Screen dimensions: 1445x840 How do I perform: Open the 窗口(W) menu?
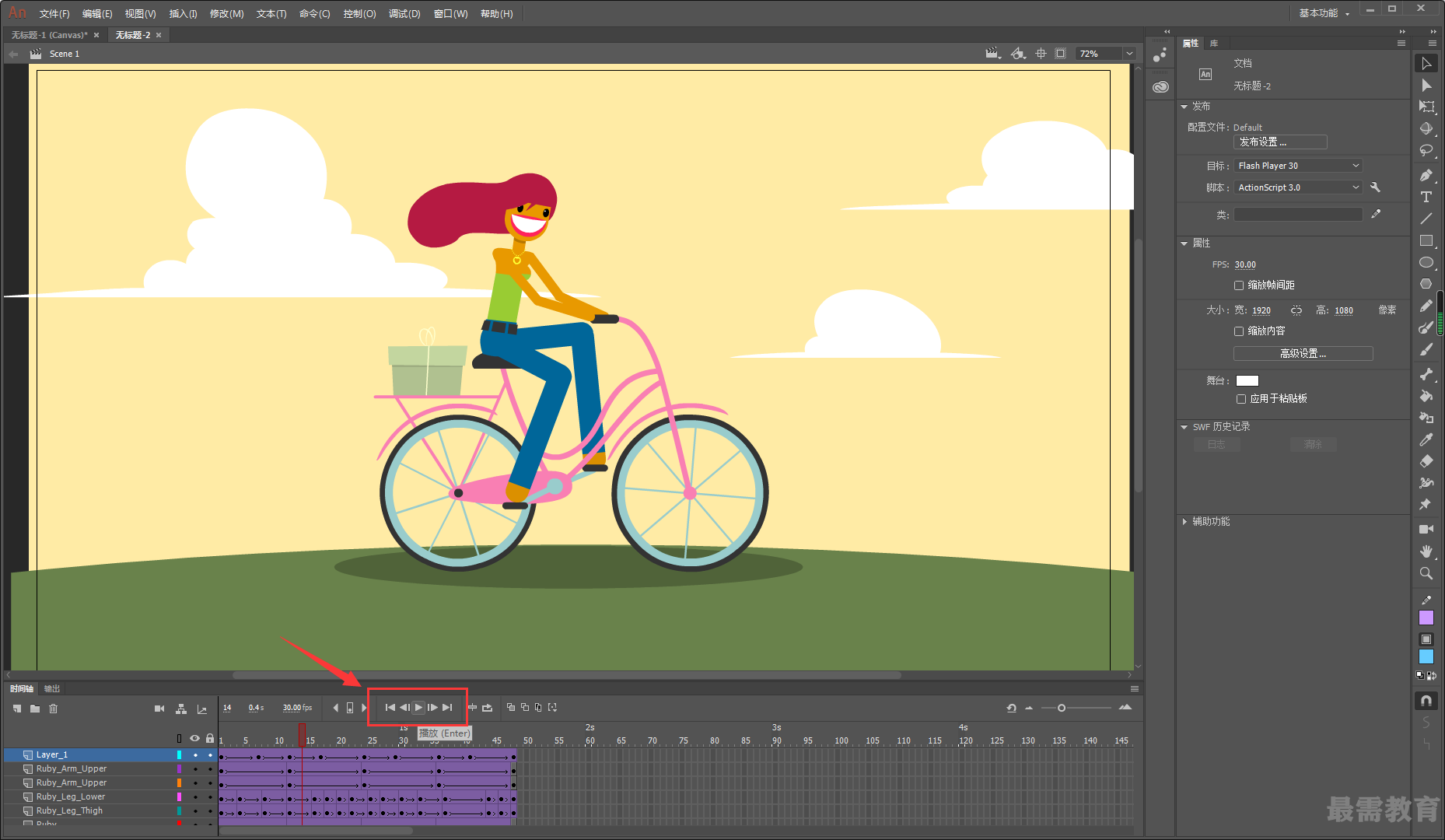(451, 14)
